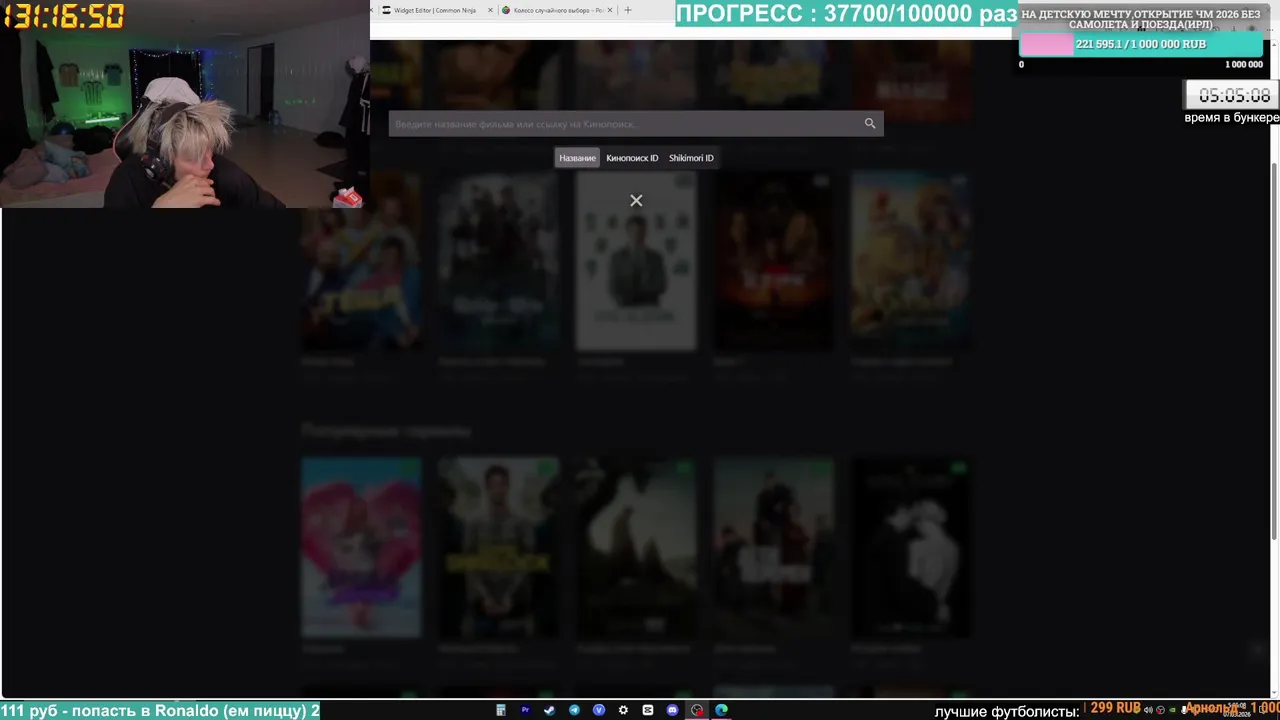Open the white square app before Discord
1280x720 pixels.
coord(648,711)
